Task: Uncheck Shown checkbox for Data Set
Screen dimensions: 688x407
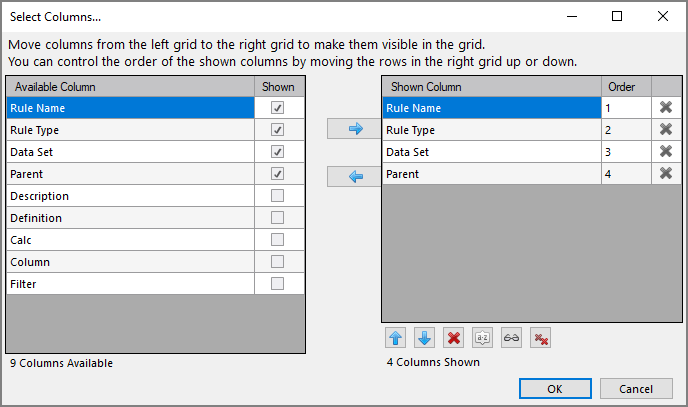Action: click(x=277, y=152)
